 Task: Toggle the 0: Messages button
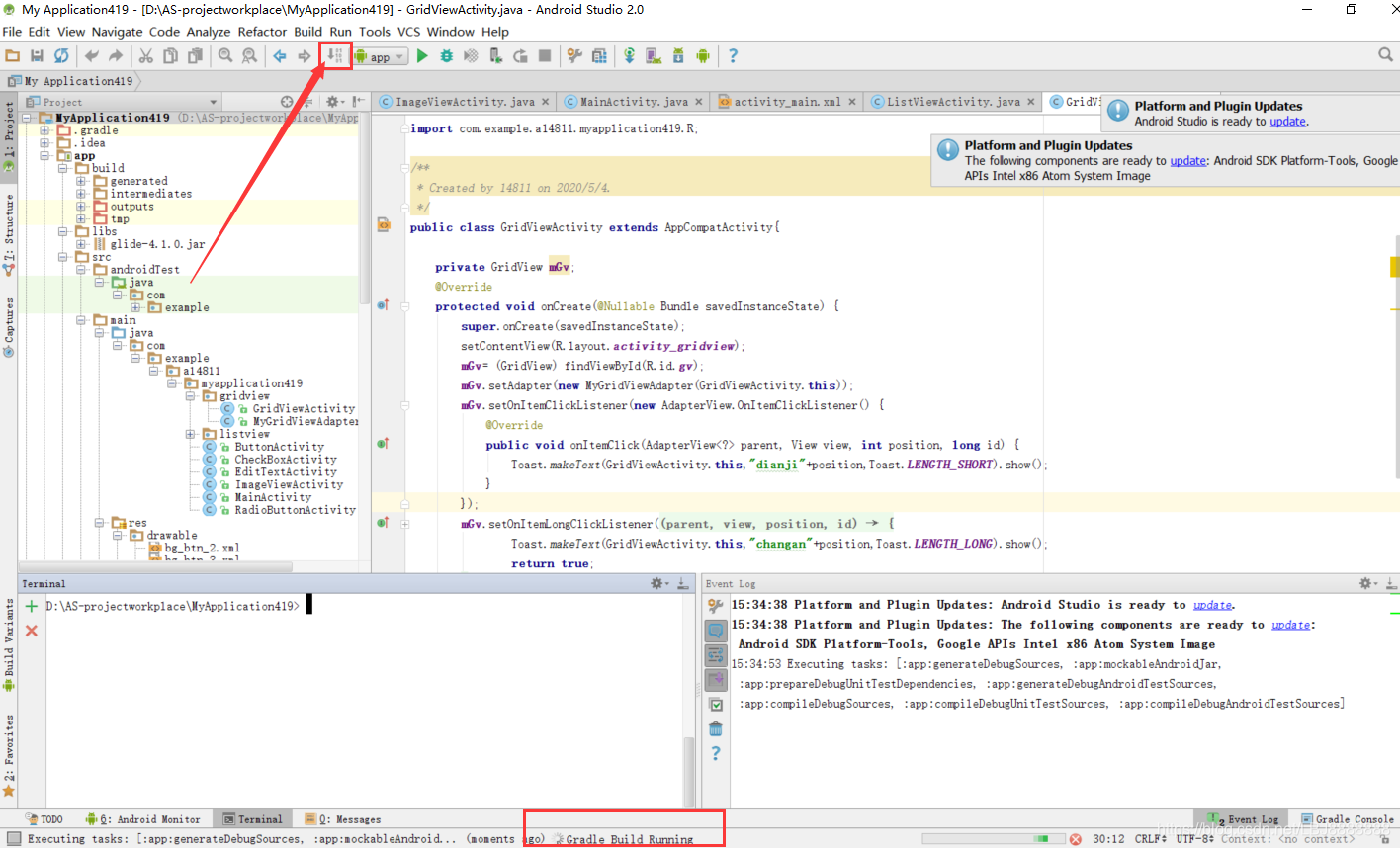[344, 819]
